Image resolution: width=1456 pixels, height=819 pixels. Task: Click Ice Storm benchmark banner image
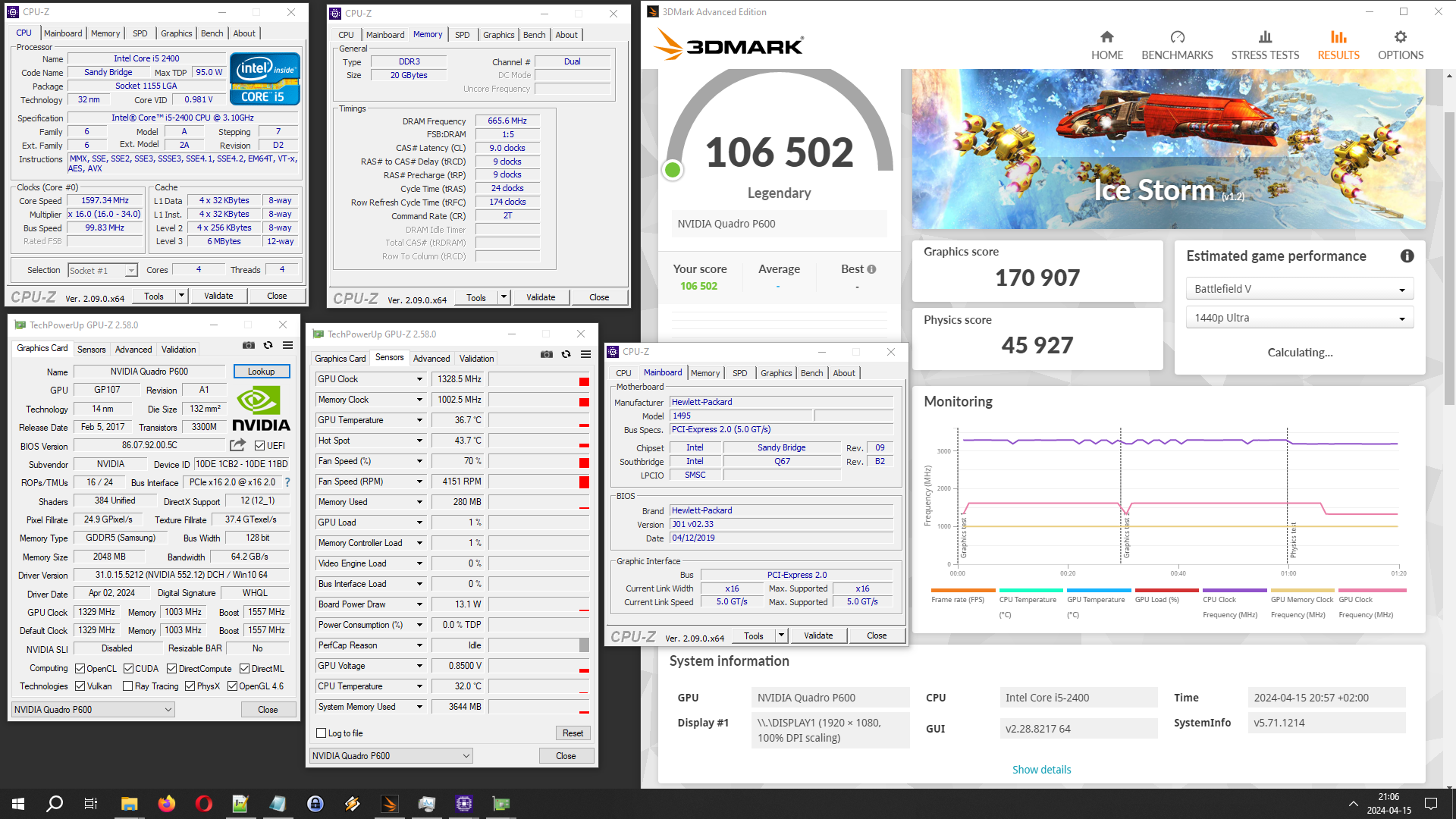point(1169,149)
